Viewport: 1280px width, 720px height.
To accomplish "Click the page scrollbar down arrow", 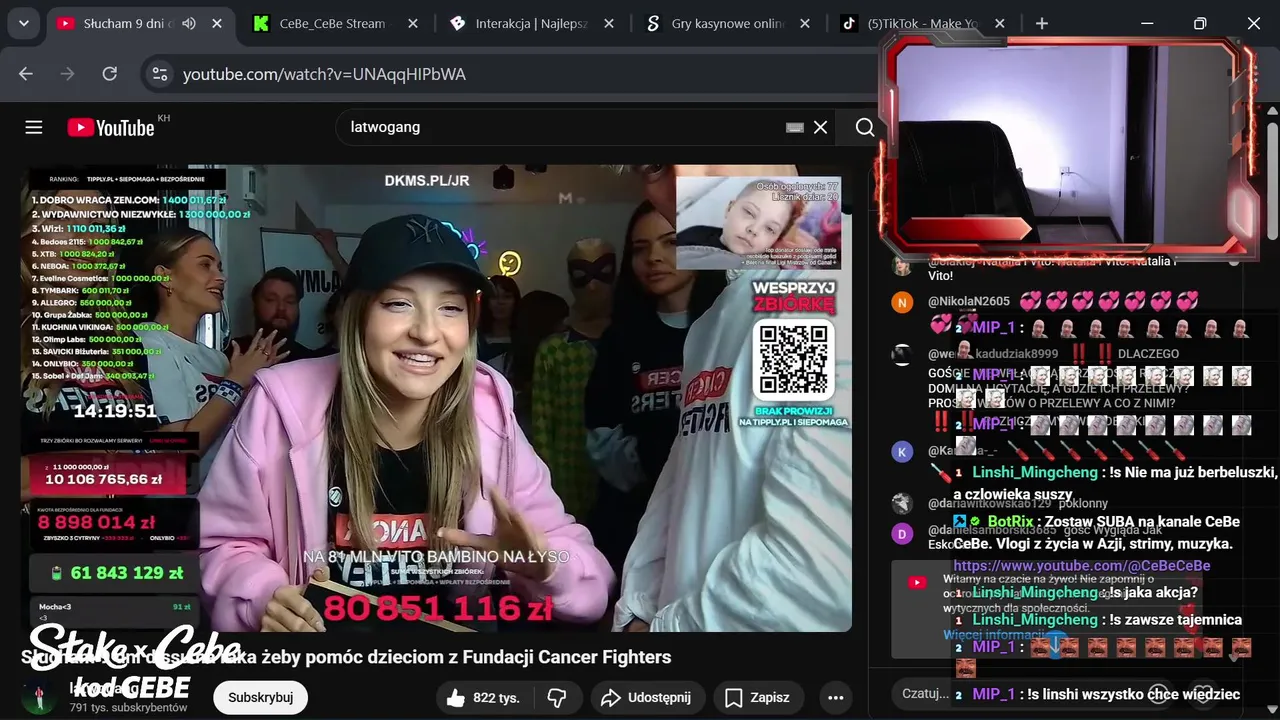I will click(x=1272, y=711).
